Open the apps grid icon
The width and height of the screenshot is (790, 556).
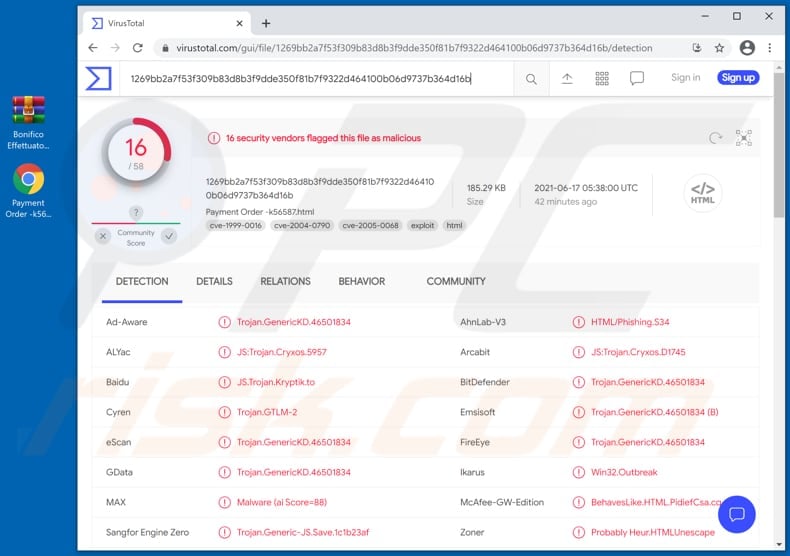click(602, 79)
